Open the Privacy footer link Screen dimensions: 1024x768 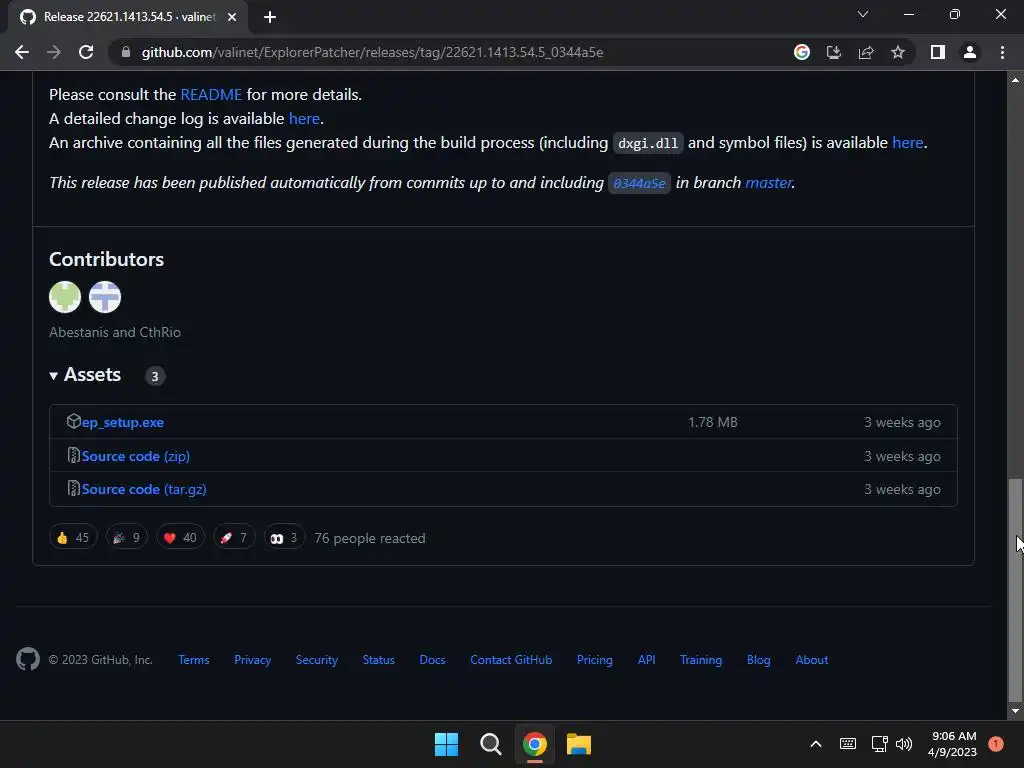pyautogui.click(x=253, y=660)
